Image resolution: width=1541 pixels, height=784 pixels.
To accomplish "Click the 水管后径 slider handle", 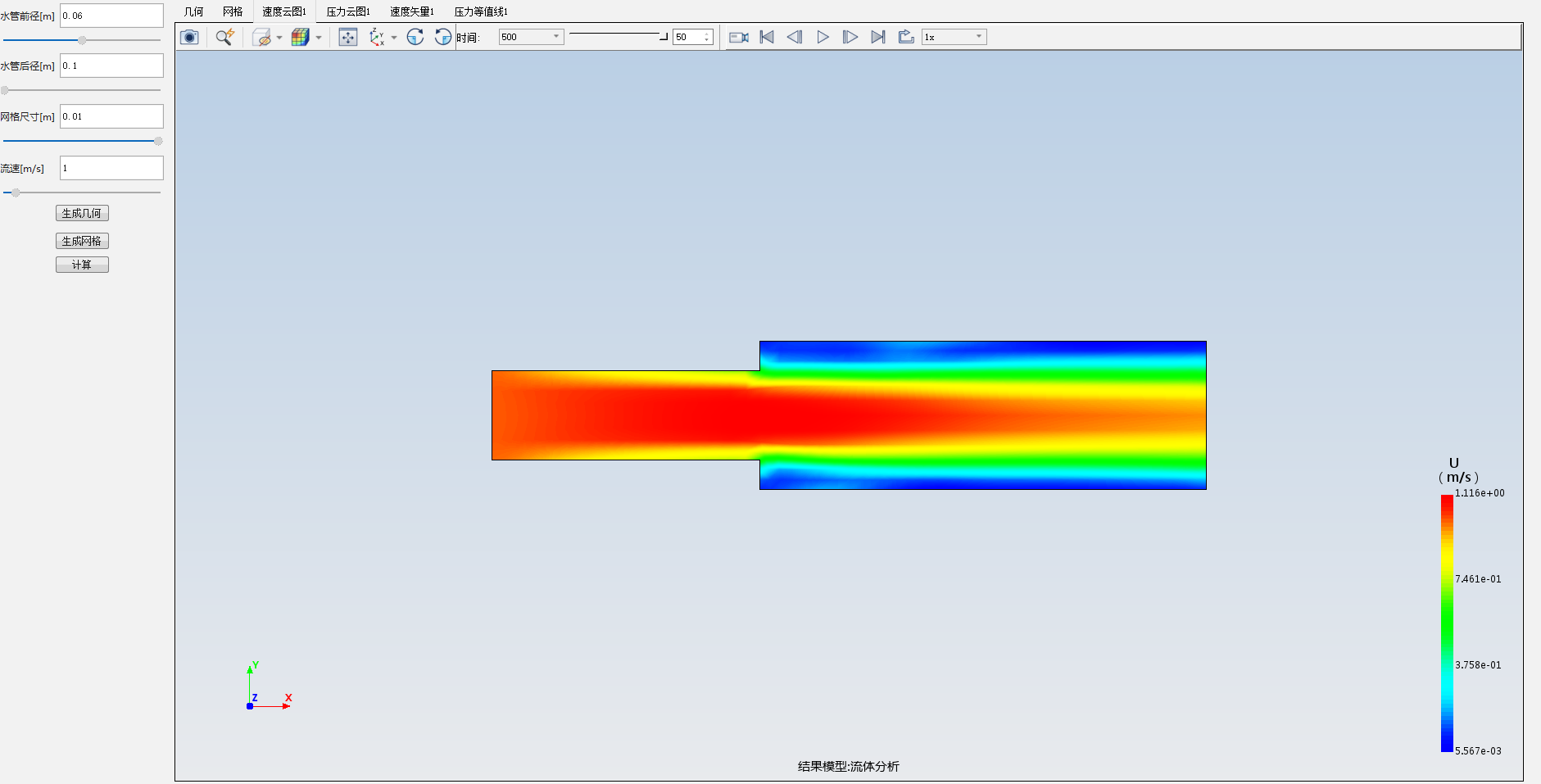I will 5,90.
